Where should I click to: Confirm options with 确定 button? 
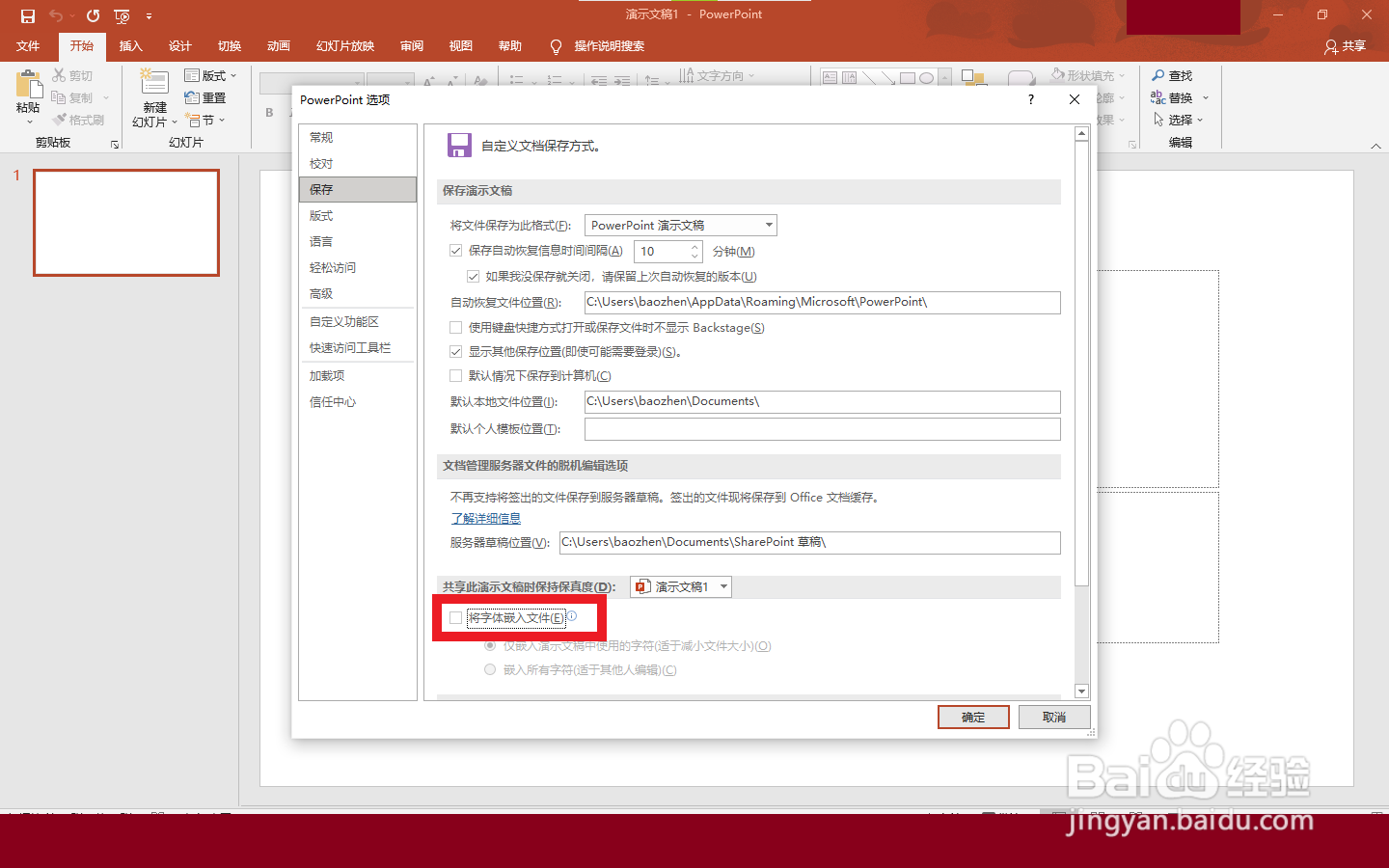[x=973, y=717]
